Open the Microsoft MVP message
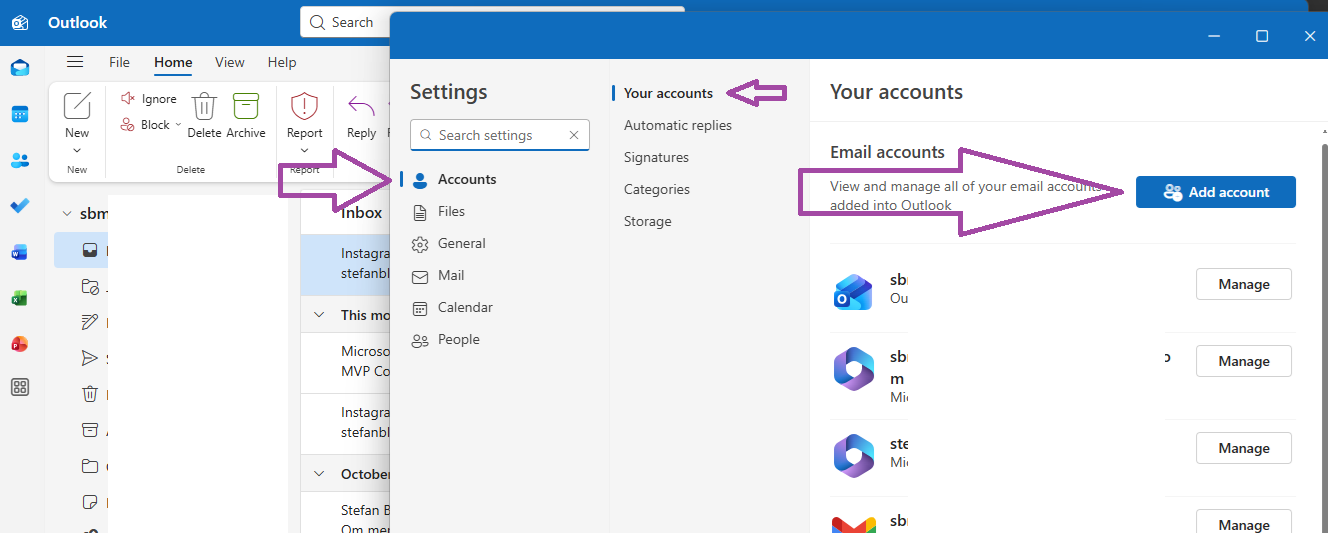This screenshot has width=1328, height=533. pos(345,362)
